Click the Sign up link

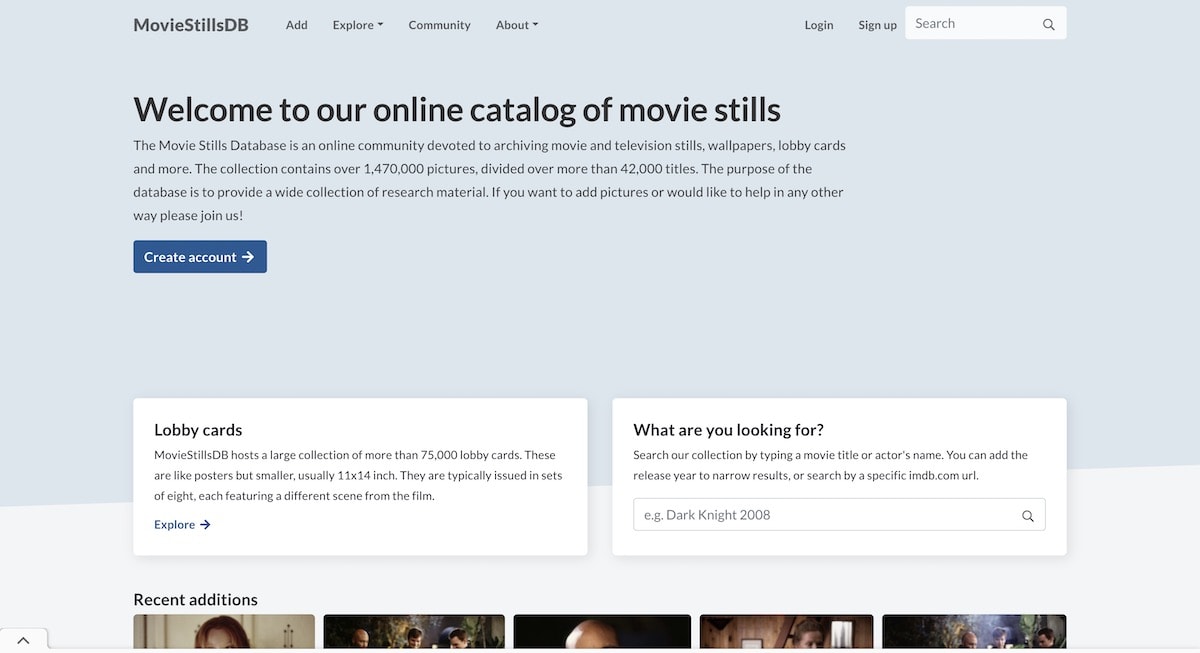(877, 25)
